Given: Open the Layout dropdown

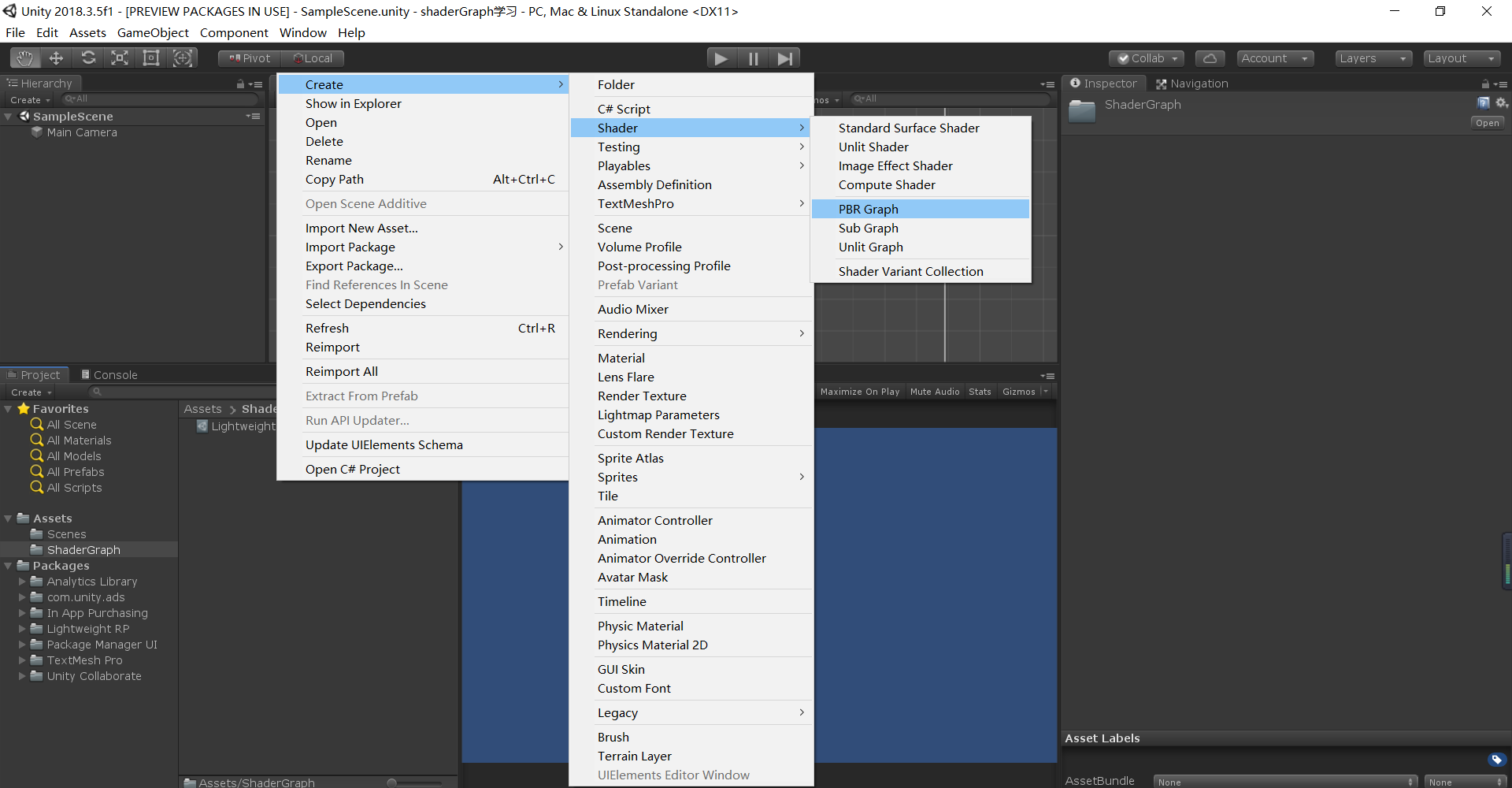Looking at the screenshot, I should click(x=1462, y=58).
